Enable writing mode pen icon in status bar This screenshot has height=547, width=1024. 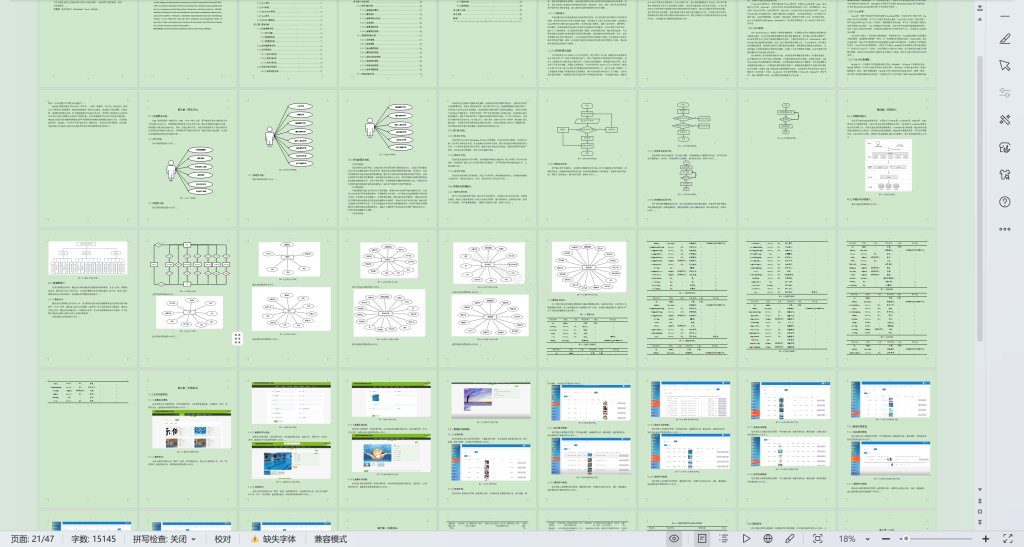790,539
